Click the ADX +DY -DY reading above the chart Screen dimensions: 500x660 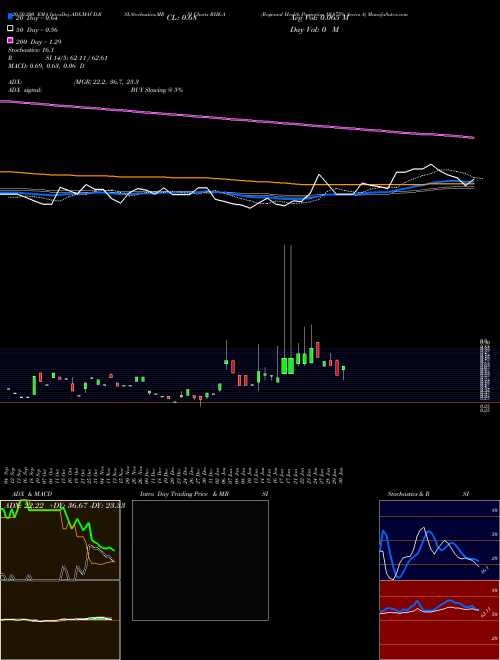[63, 506]
